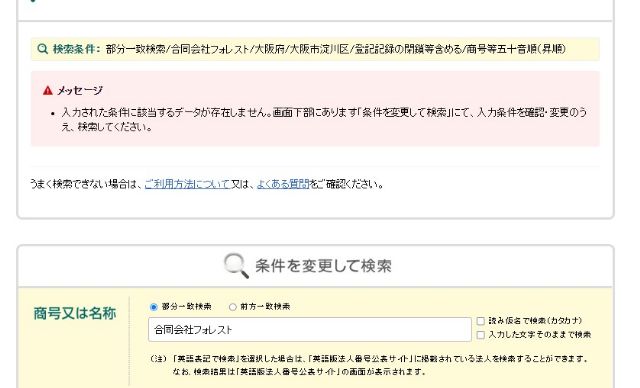
Task: Select the 部分一致検索 radio button
Action: (x=154, y=307)
